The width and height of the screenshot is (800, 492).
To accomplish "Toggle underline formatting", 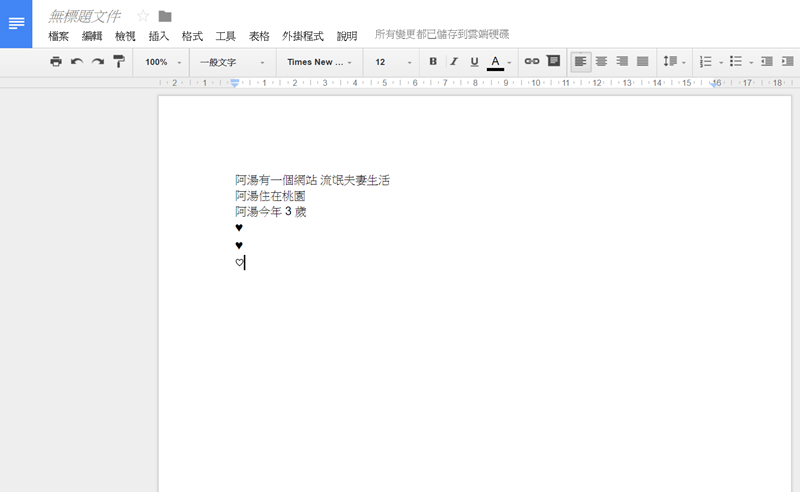I will pos(474,62).
